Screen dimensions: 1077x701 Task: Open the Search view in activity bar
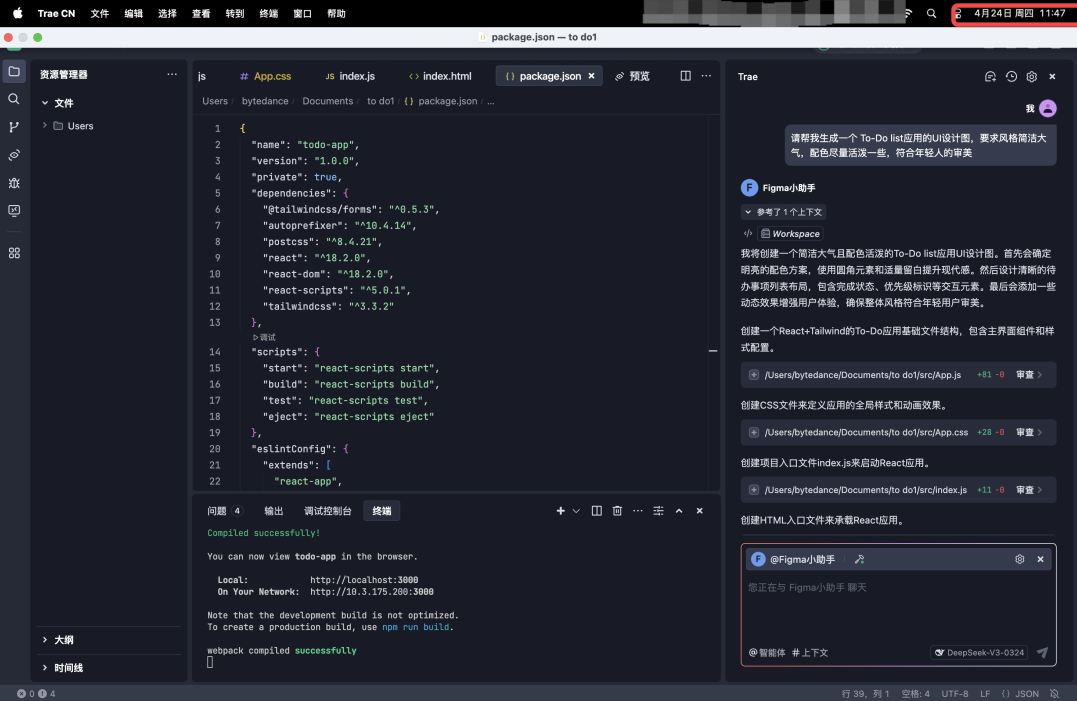[14, 99]
